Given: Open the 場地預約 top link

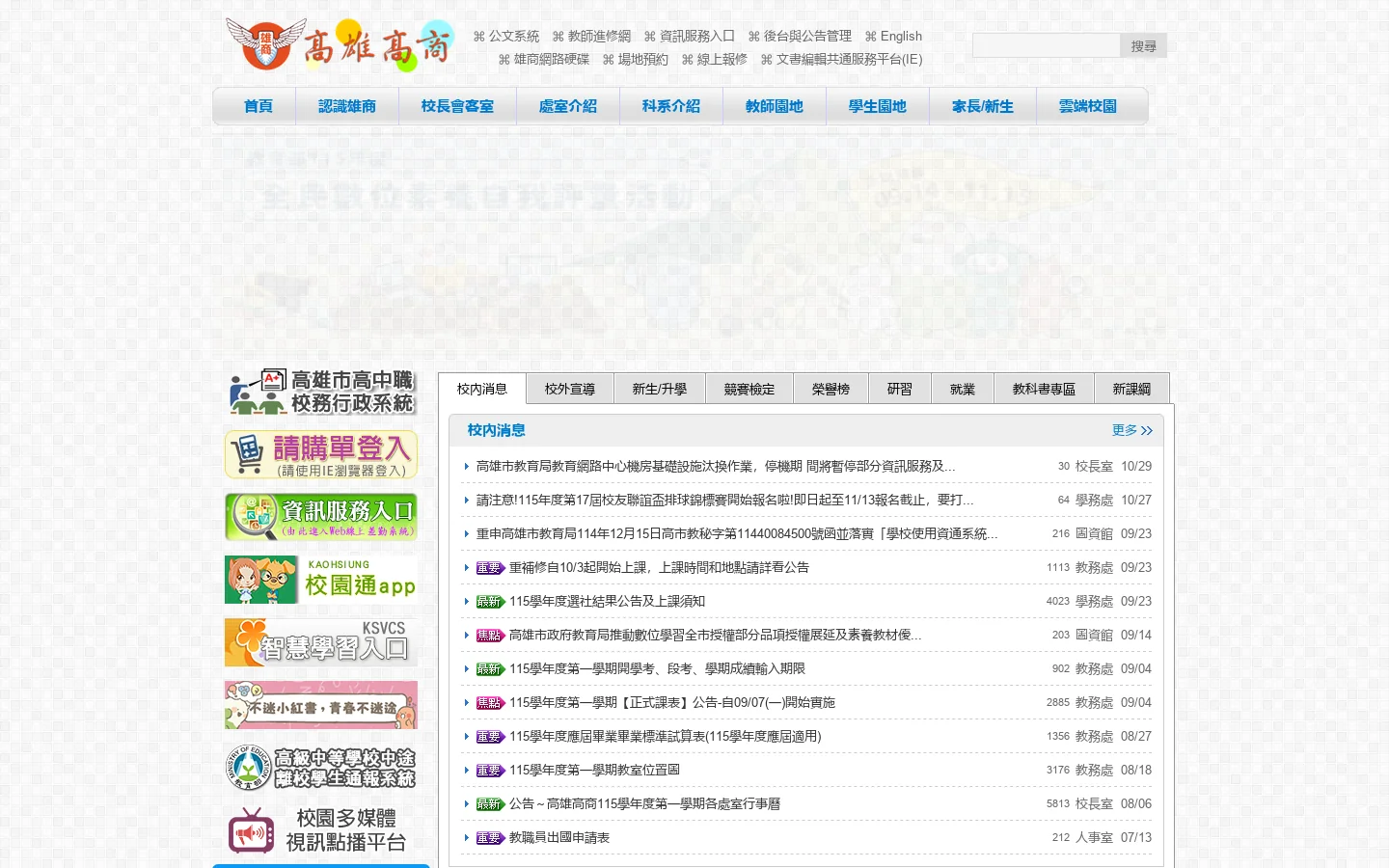Looking at the screenshot, I should (x=636, y=59).
